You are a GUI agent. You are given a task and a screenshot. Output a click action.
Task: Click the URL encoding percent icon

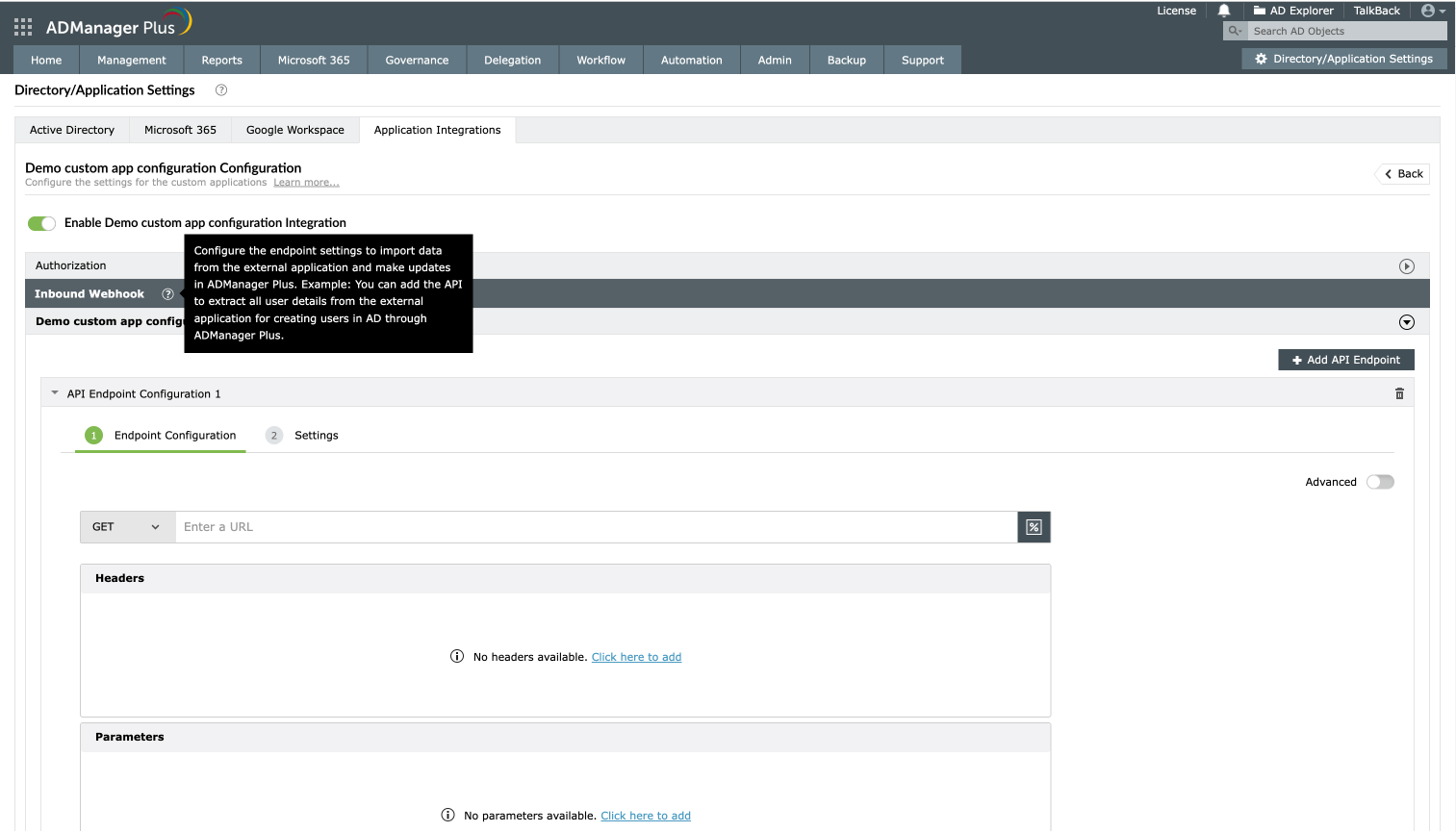[1034, 526]
